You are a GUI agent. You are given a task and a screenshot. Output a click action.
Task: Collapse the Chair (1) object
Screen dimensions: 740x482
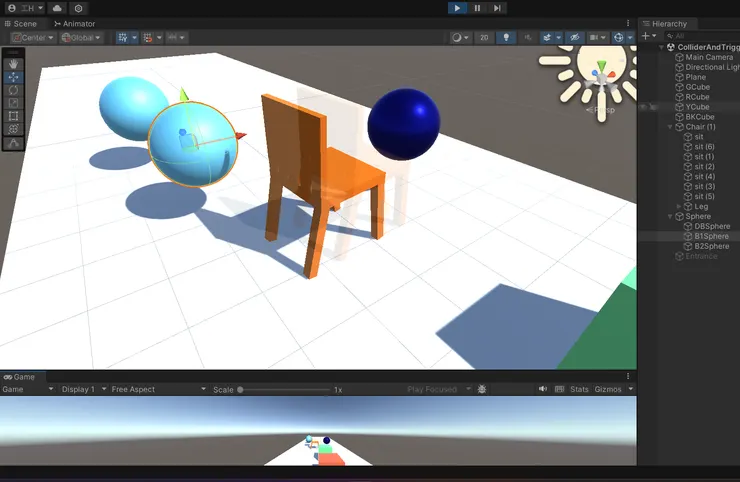(x=670, y=127)
